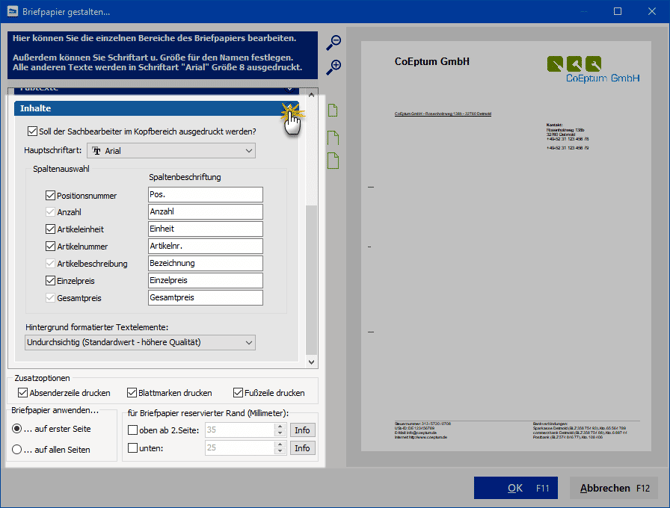
Task: Click the bottom green page icon
Action: (x=333, y=161)
